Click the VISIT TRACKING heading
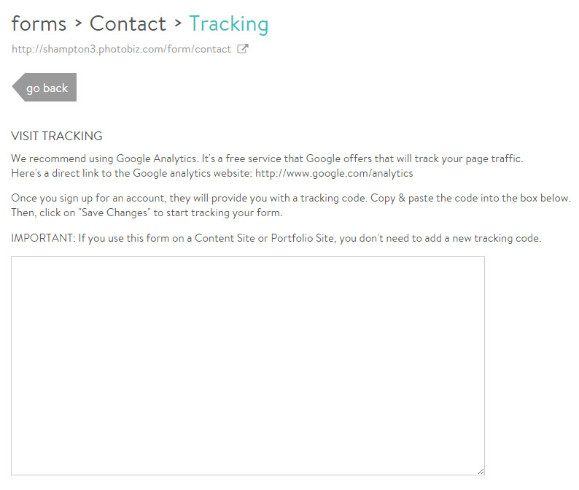The width and height of the screenshot is (579, 490). [57, 136]
